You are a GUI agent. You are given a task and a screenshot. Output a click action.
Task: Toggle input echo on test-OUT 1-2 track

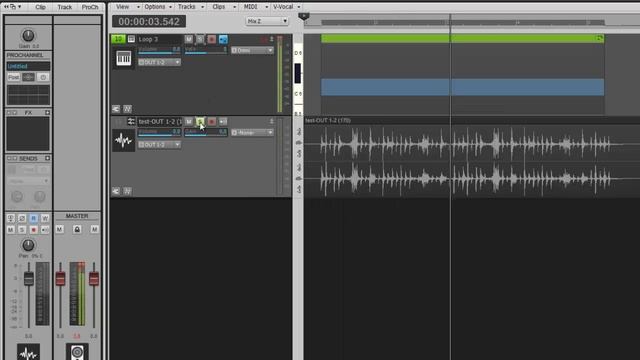[223, 122]
